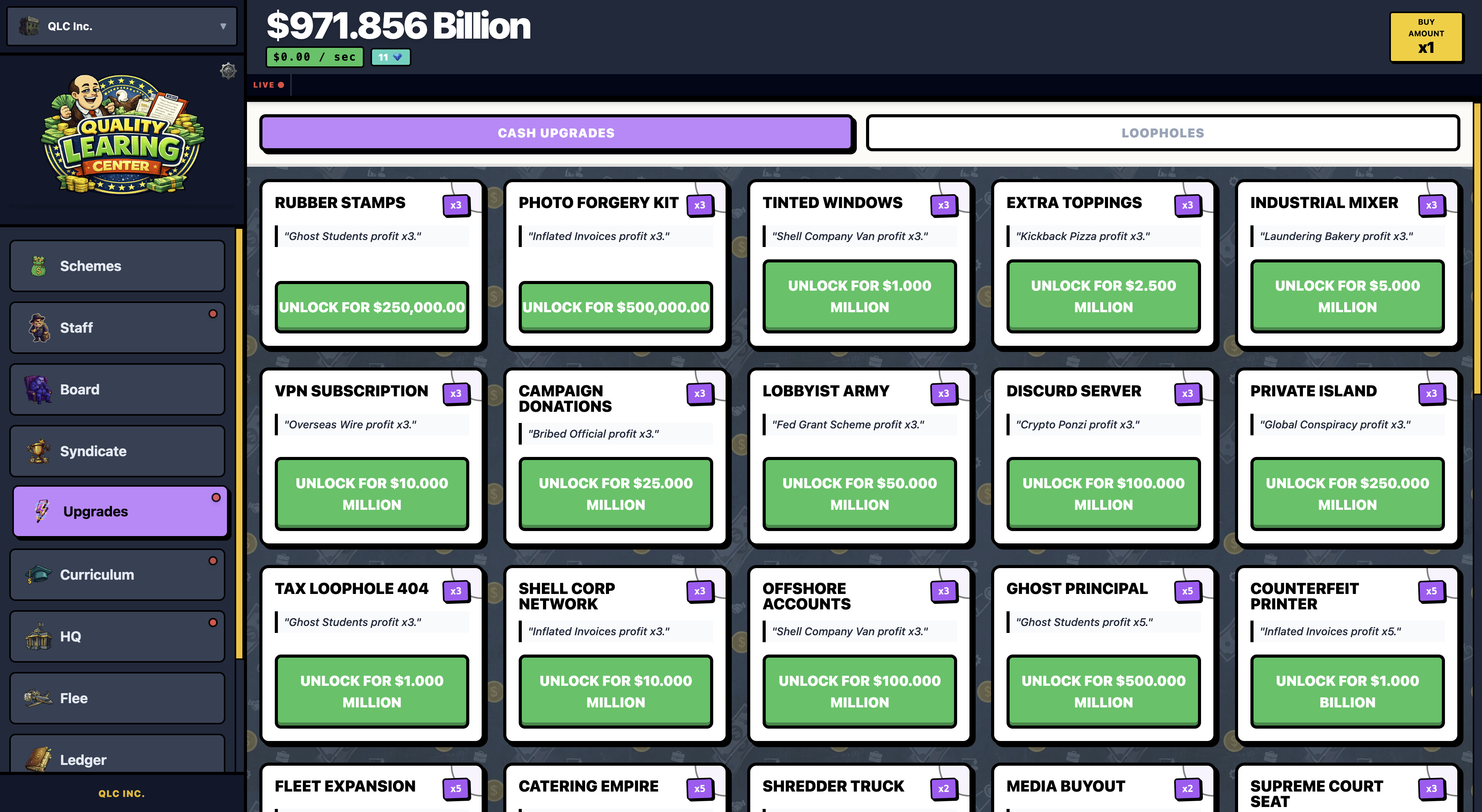Viewport: 1482px width, 812px height.
Task: Click the Ledger book icon
Action: [x=39, y=758]
